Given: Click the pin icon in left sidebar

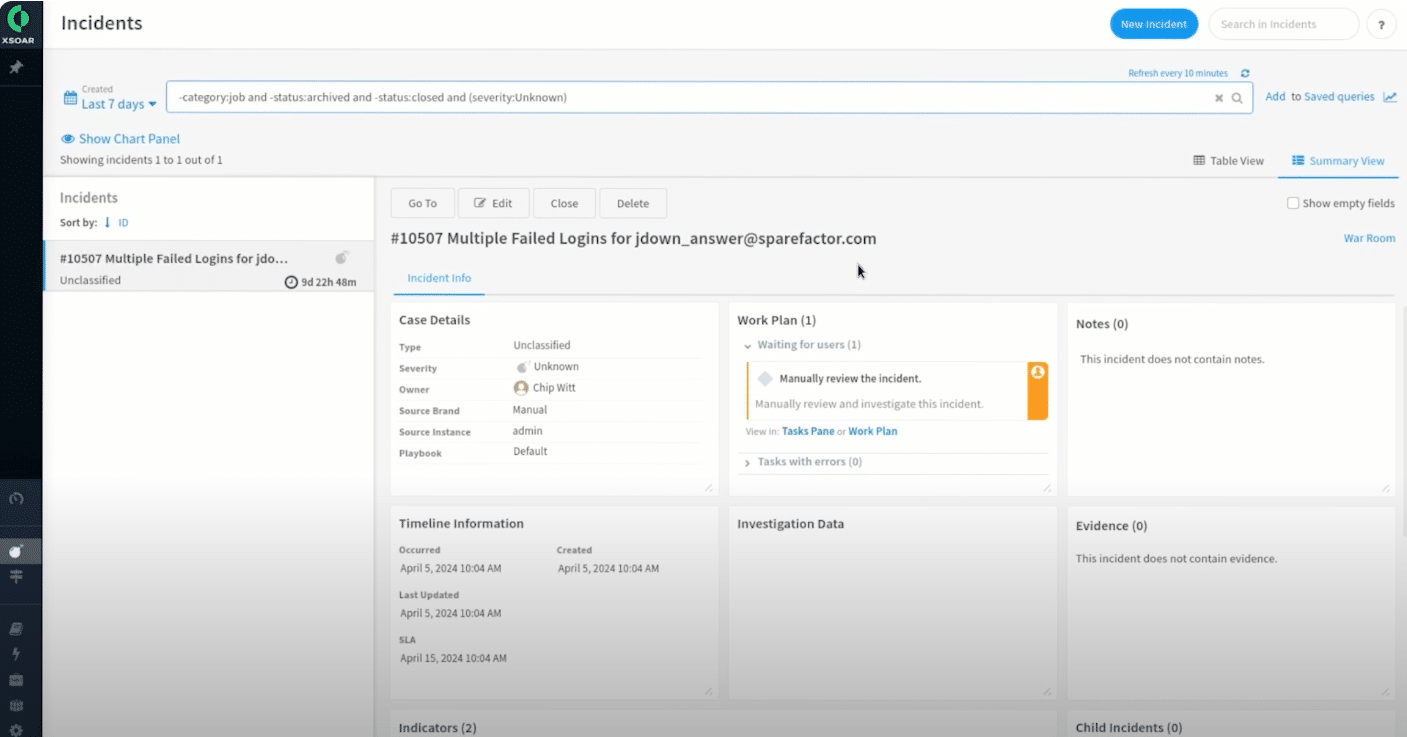Looking at the screenshot, I should 16,68.
